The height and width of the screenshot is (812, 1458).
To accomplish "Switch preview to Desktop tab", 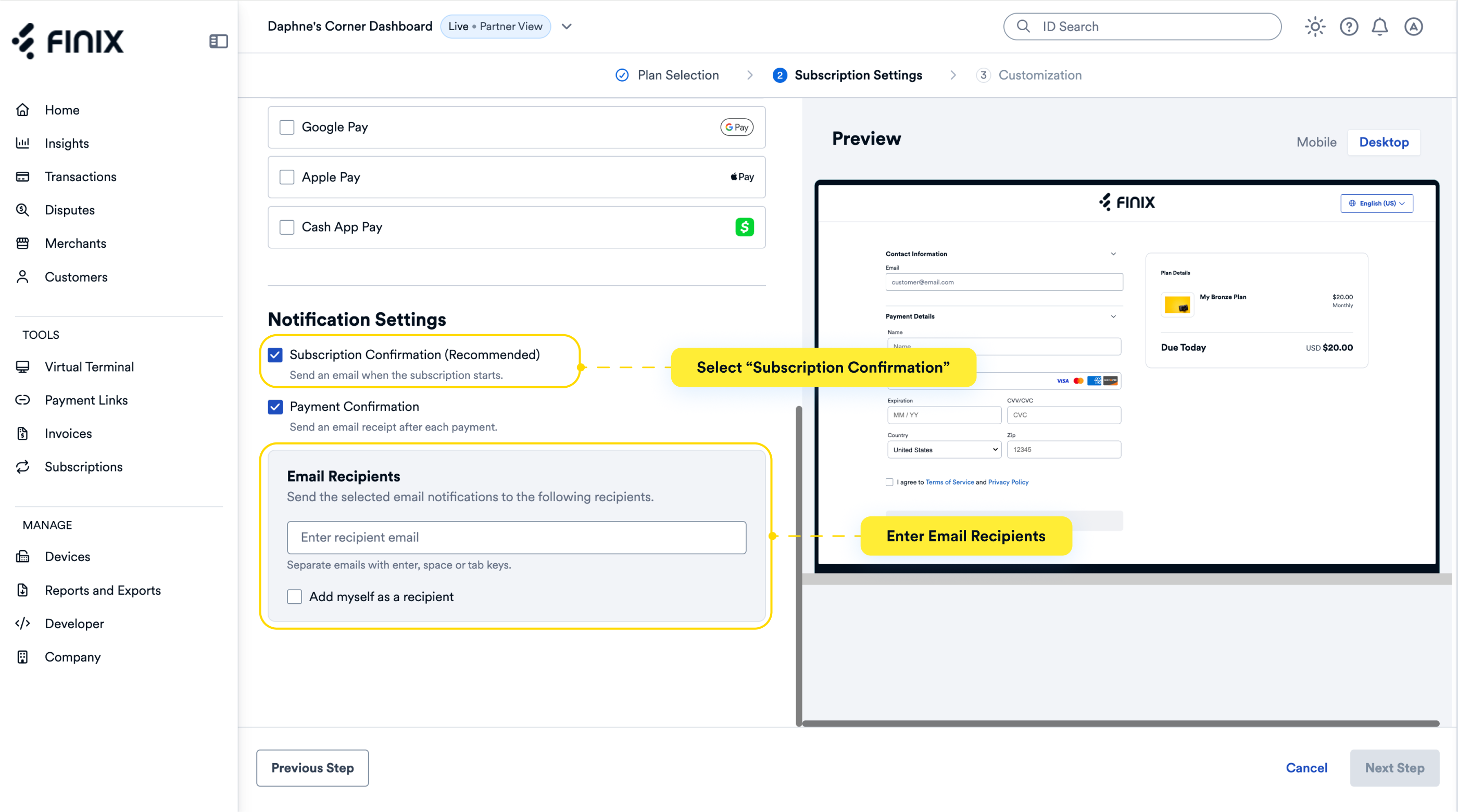I will [x=1384, y=142].
